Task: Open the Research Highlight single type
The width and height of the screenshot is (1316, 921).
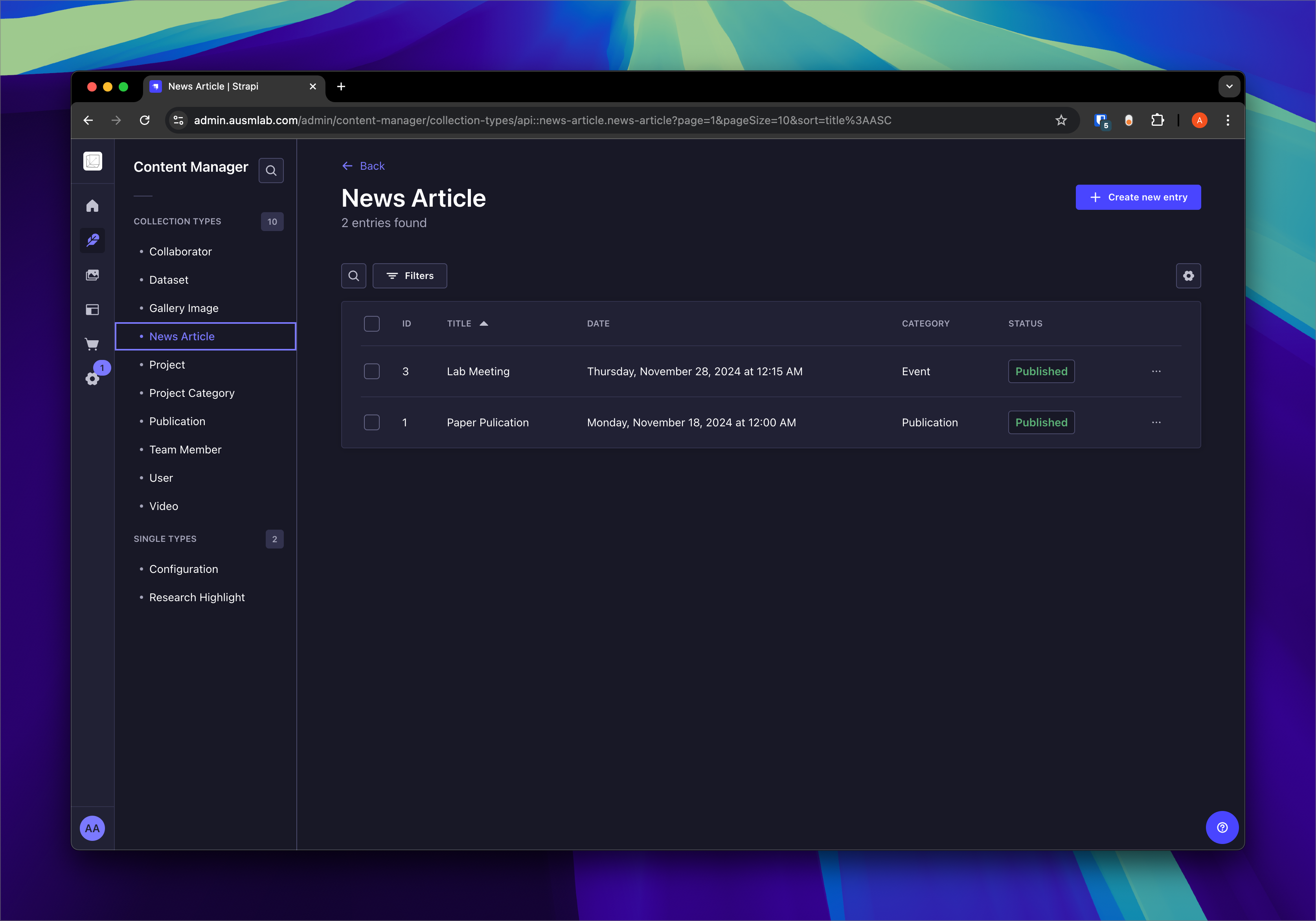Action: [197, 597]
